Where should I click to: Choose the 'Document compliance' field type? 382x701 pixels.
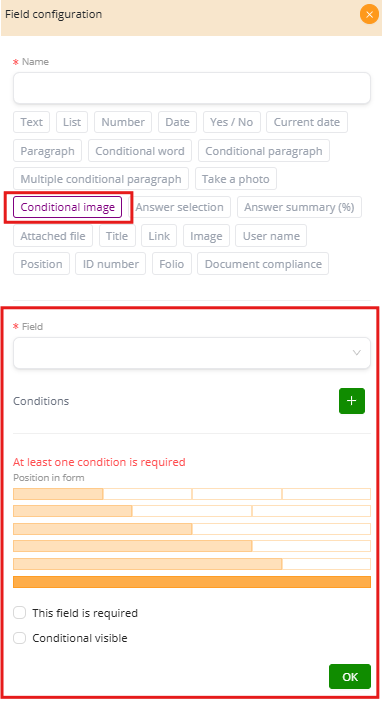click(263, 264)
